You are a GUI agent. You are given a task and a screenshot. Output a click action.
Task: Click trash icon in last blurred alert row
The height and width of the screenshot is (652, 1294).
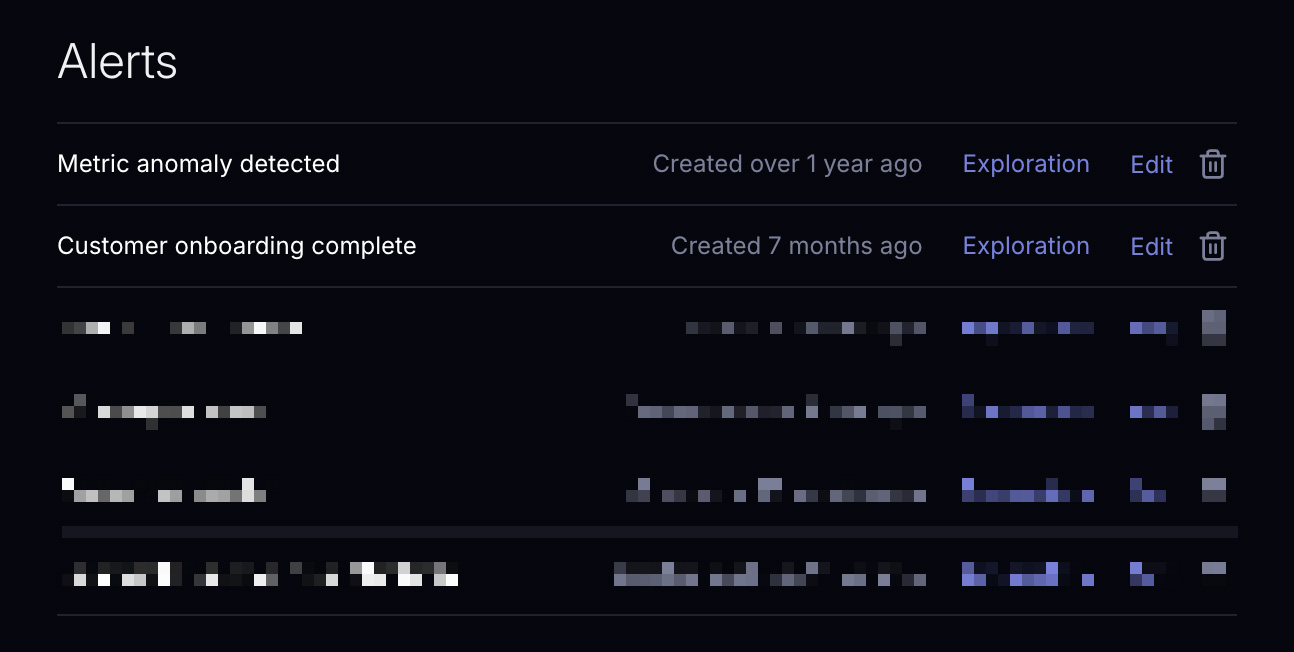click(x=1213, y=572)
